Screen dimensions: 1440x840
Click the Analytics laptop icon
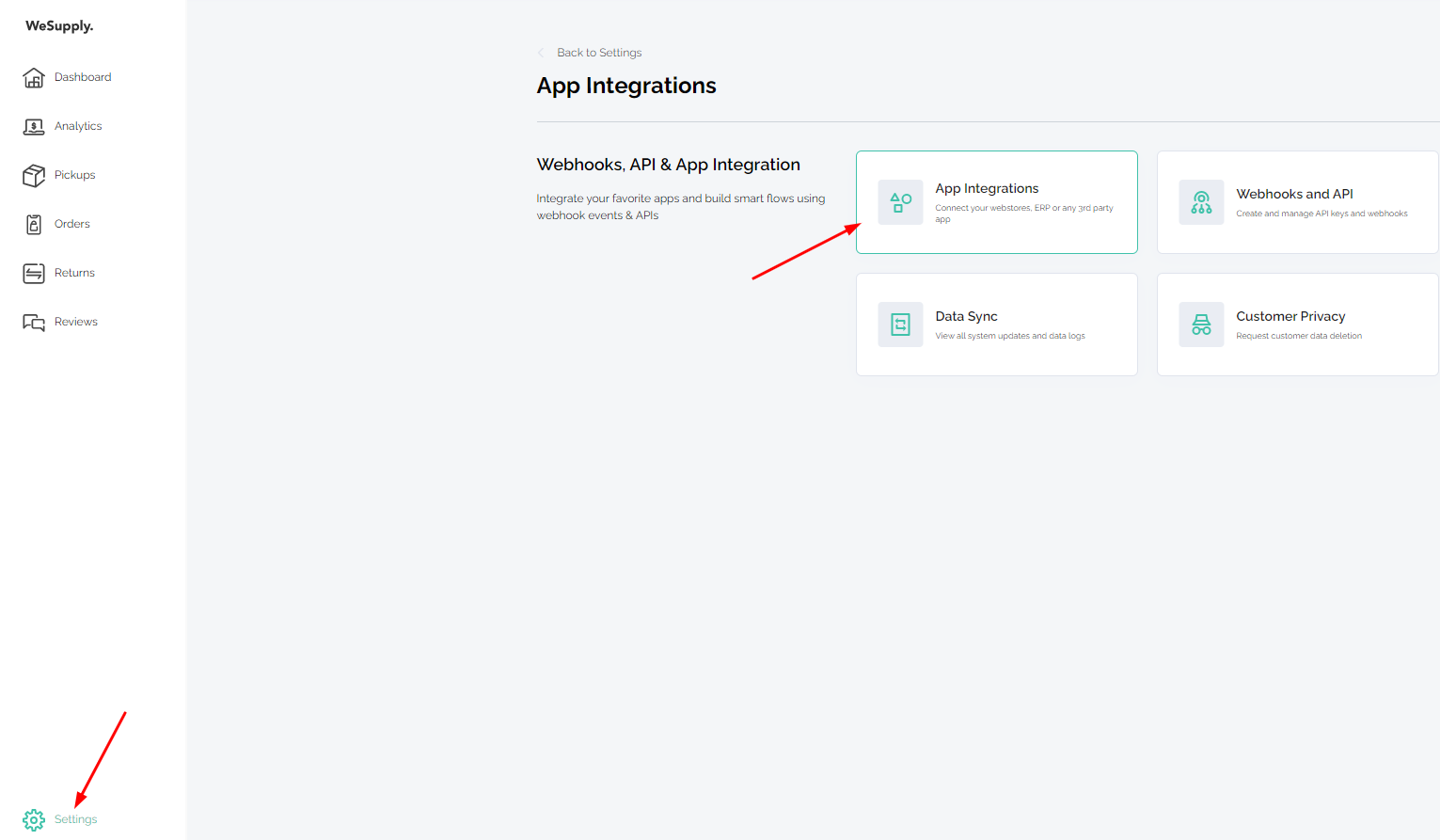[34, 126]
